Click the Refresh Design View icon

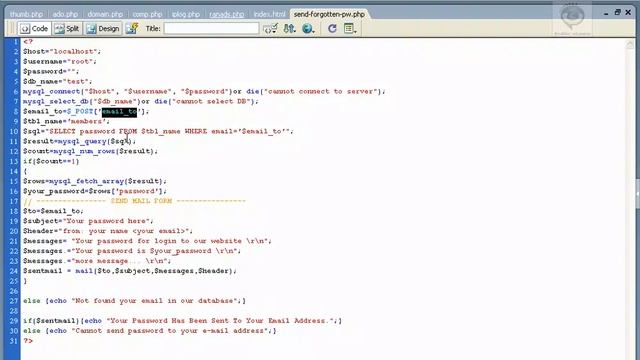[332, 29]
